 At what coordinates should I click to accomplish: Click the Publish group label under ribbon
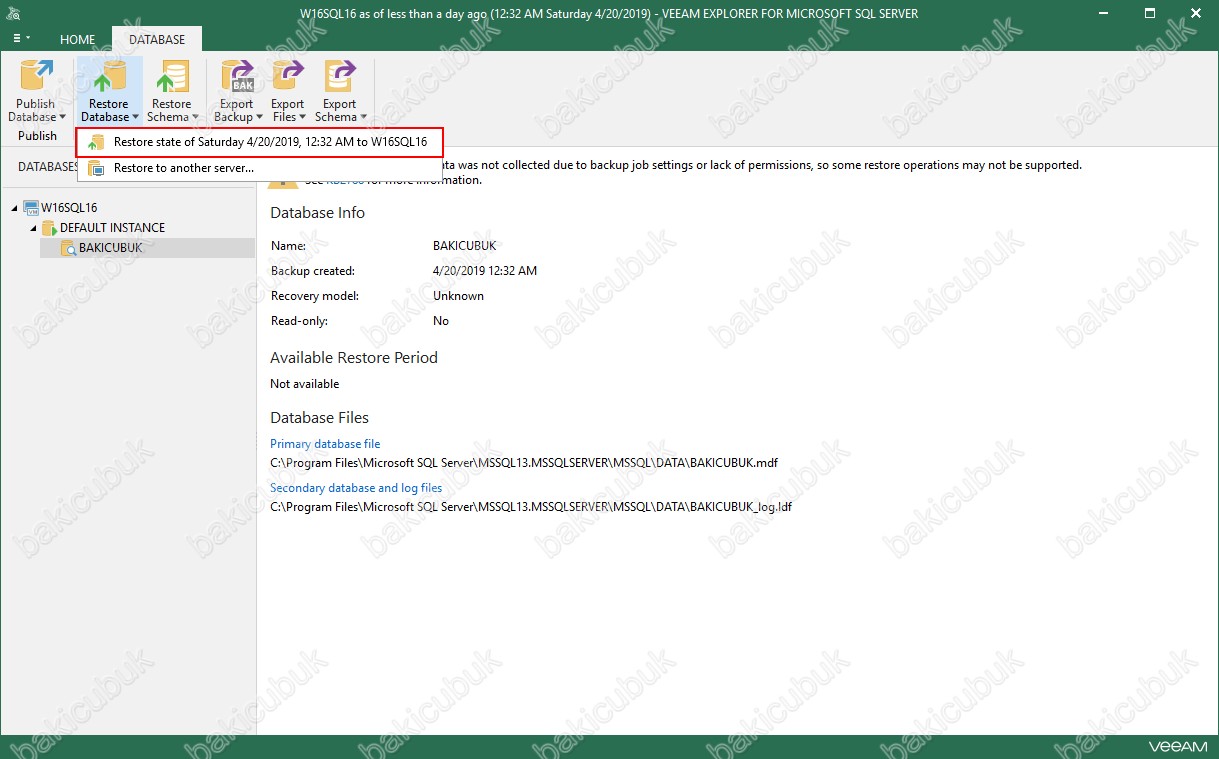click(x=37, y=136)
